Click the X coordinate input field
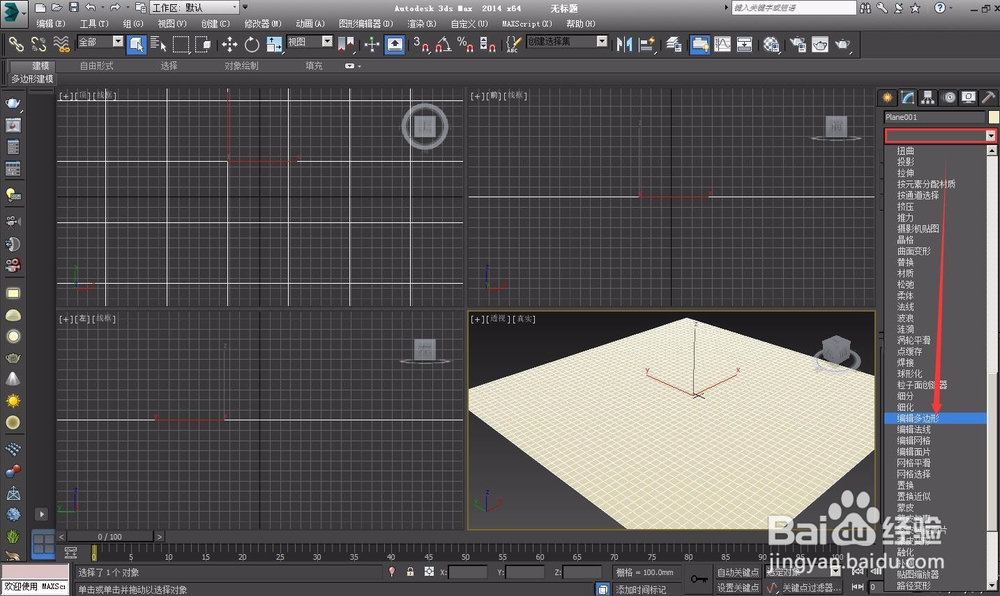The height and width of the screenshot is (596, 1000). pos(467,572)
